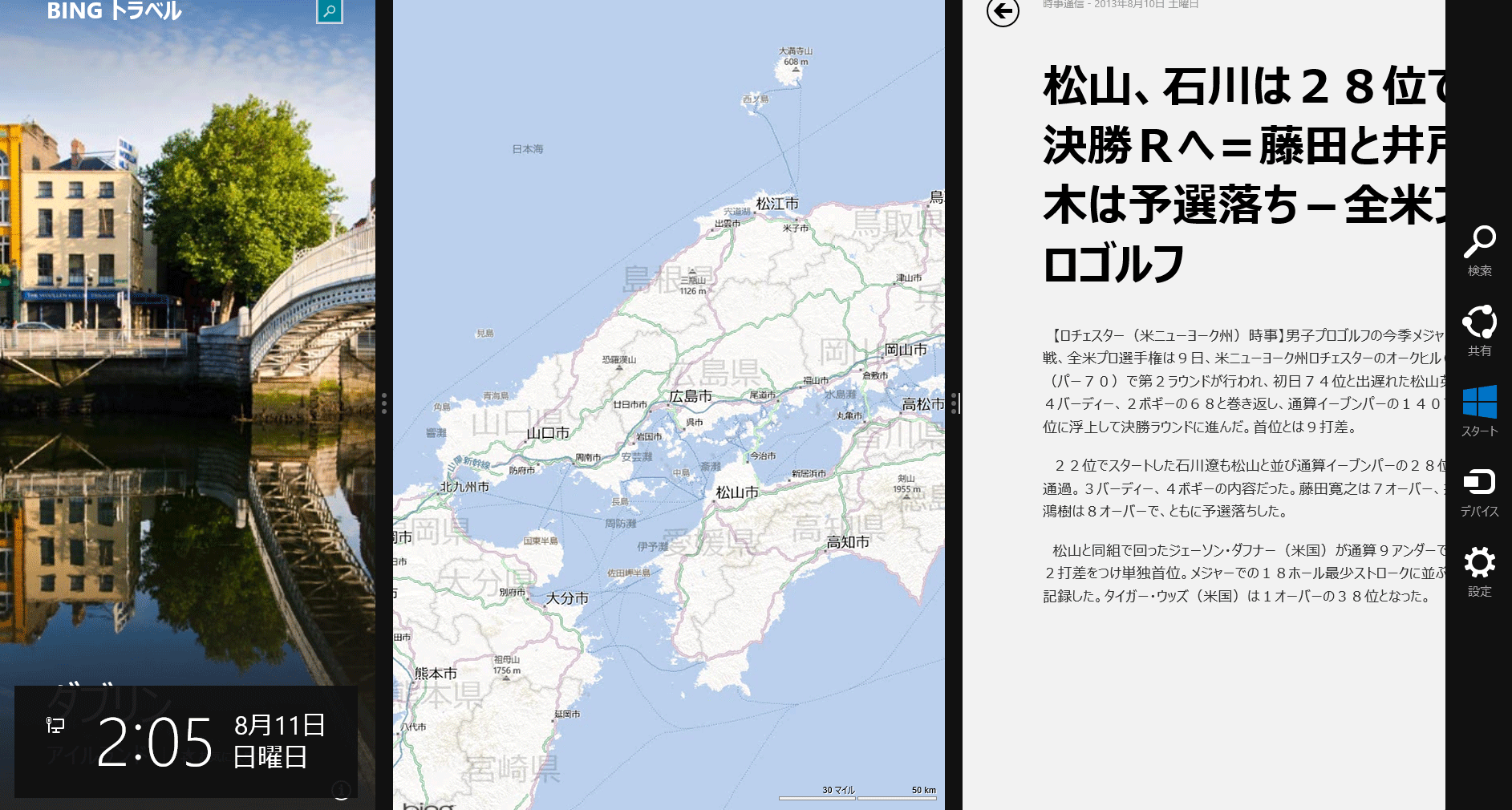Click the network status icon beside the clock

pyautogui.click(x=55, y=725)
